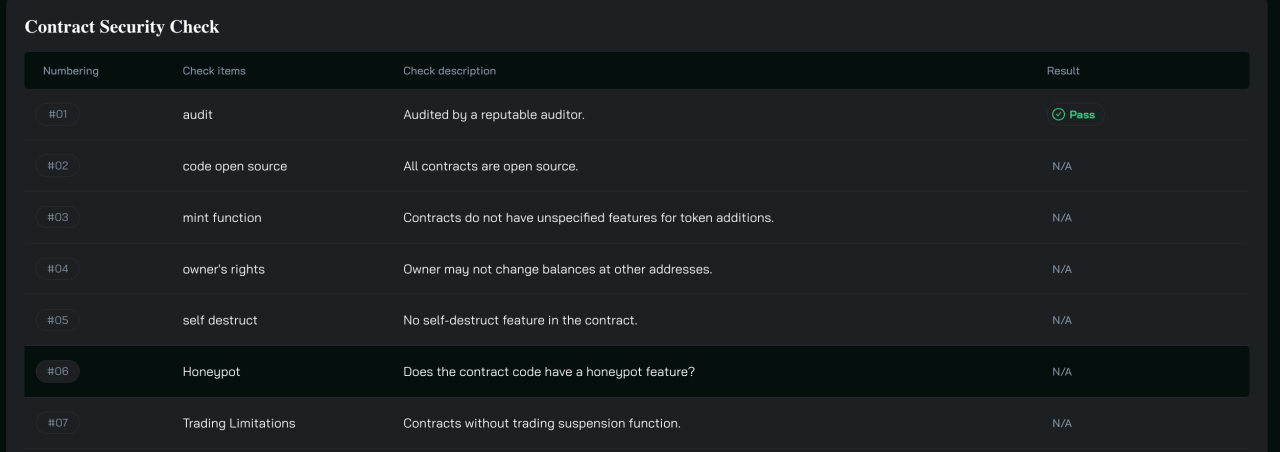
Task: Click the owner's rights check item
Action: [x=224, y=269]
